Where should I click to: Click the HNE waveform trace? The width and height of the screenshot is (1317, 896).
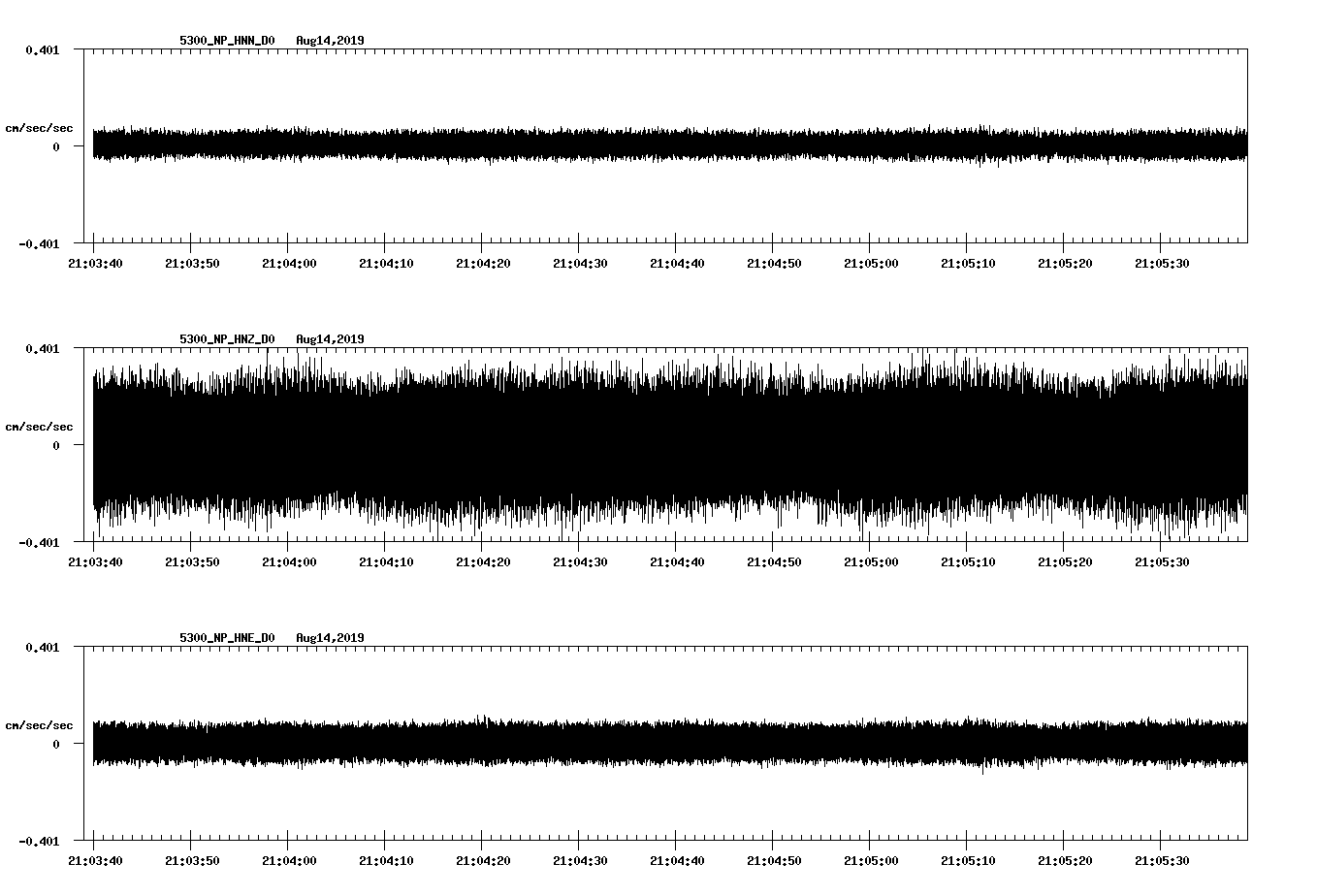click(670, 744)
